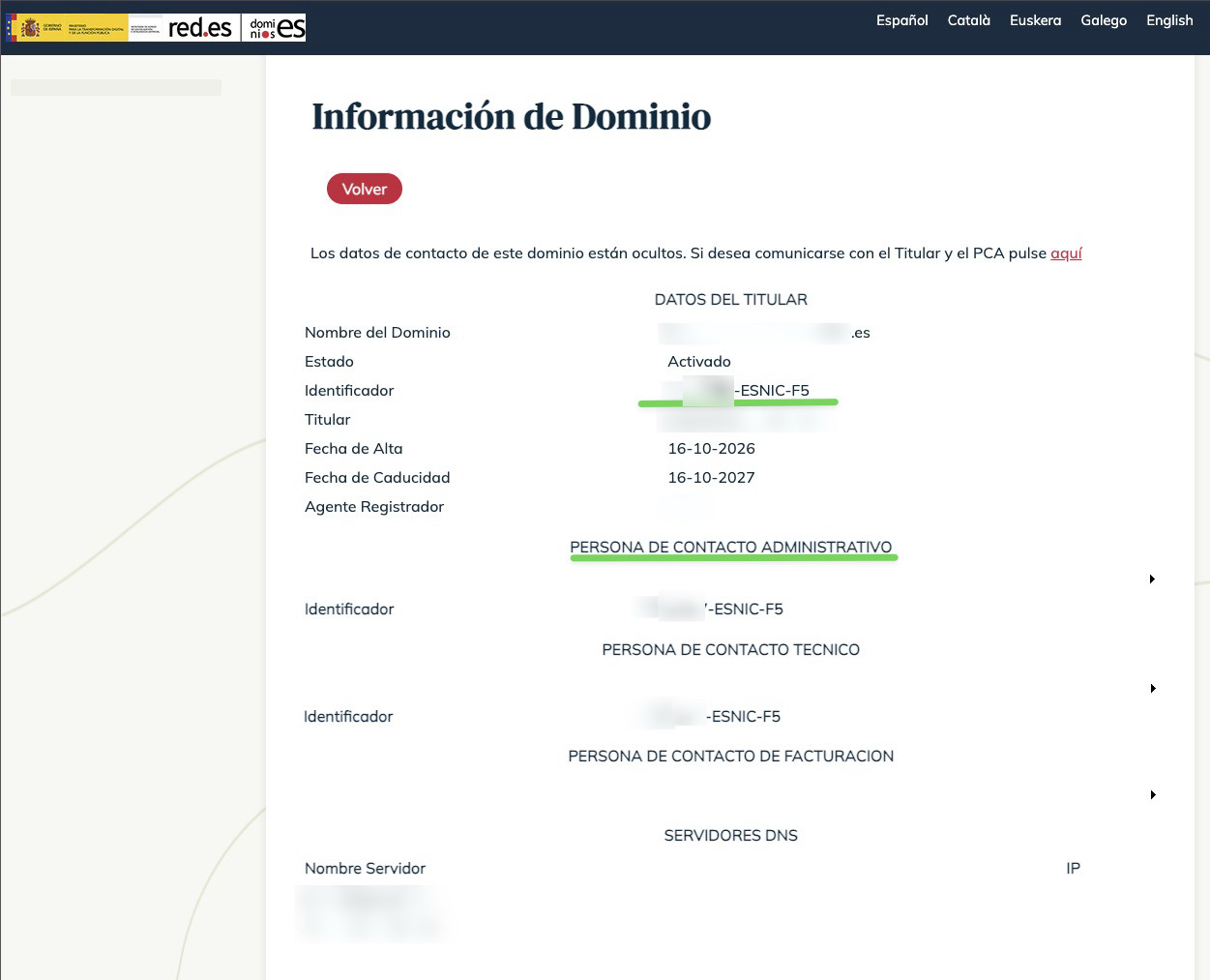Click the Información de Dominio heading

pos(512,116)
